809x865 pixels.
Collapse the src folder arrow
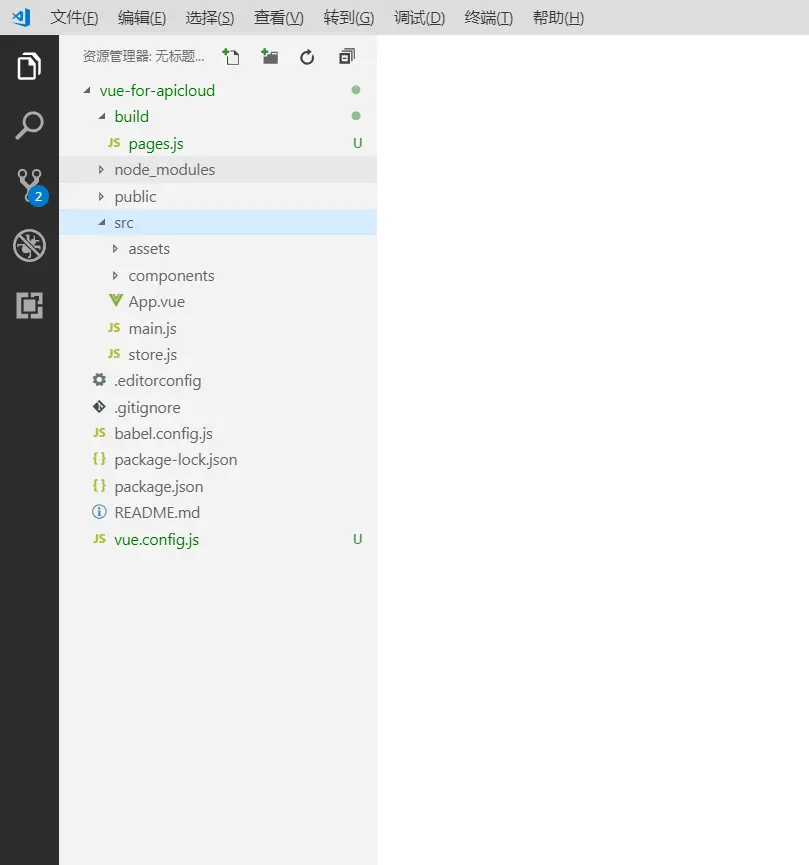[102, 222]
